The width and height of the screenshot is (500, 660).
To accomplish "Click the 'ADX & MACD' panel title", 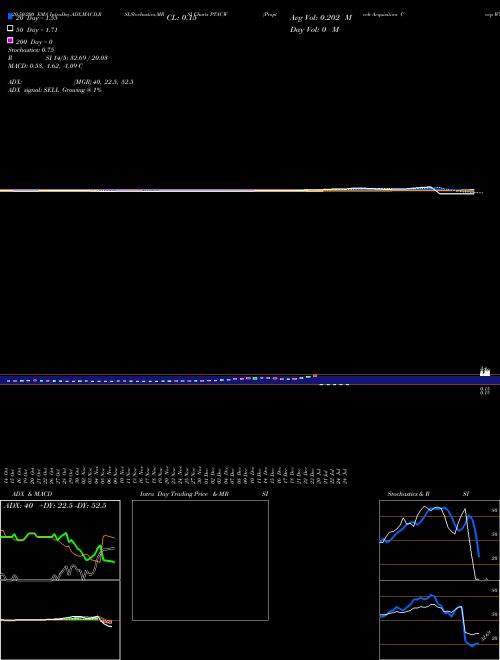I will (32, 494).
